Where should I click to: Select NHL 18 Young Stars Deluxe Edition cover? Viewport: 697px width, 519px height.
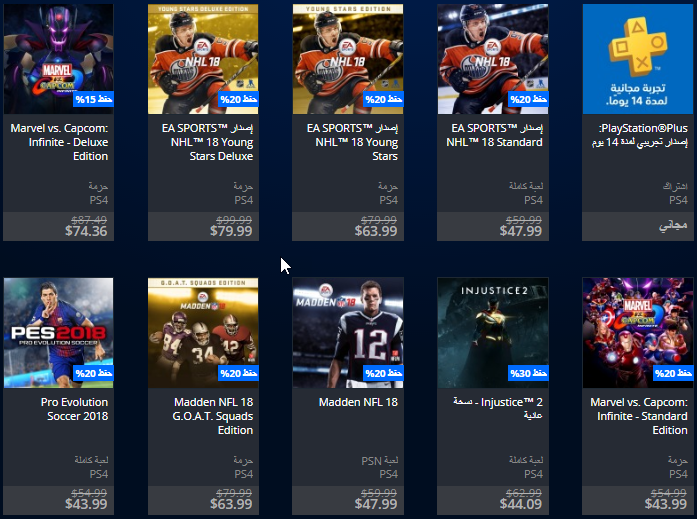point(203,59)
